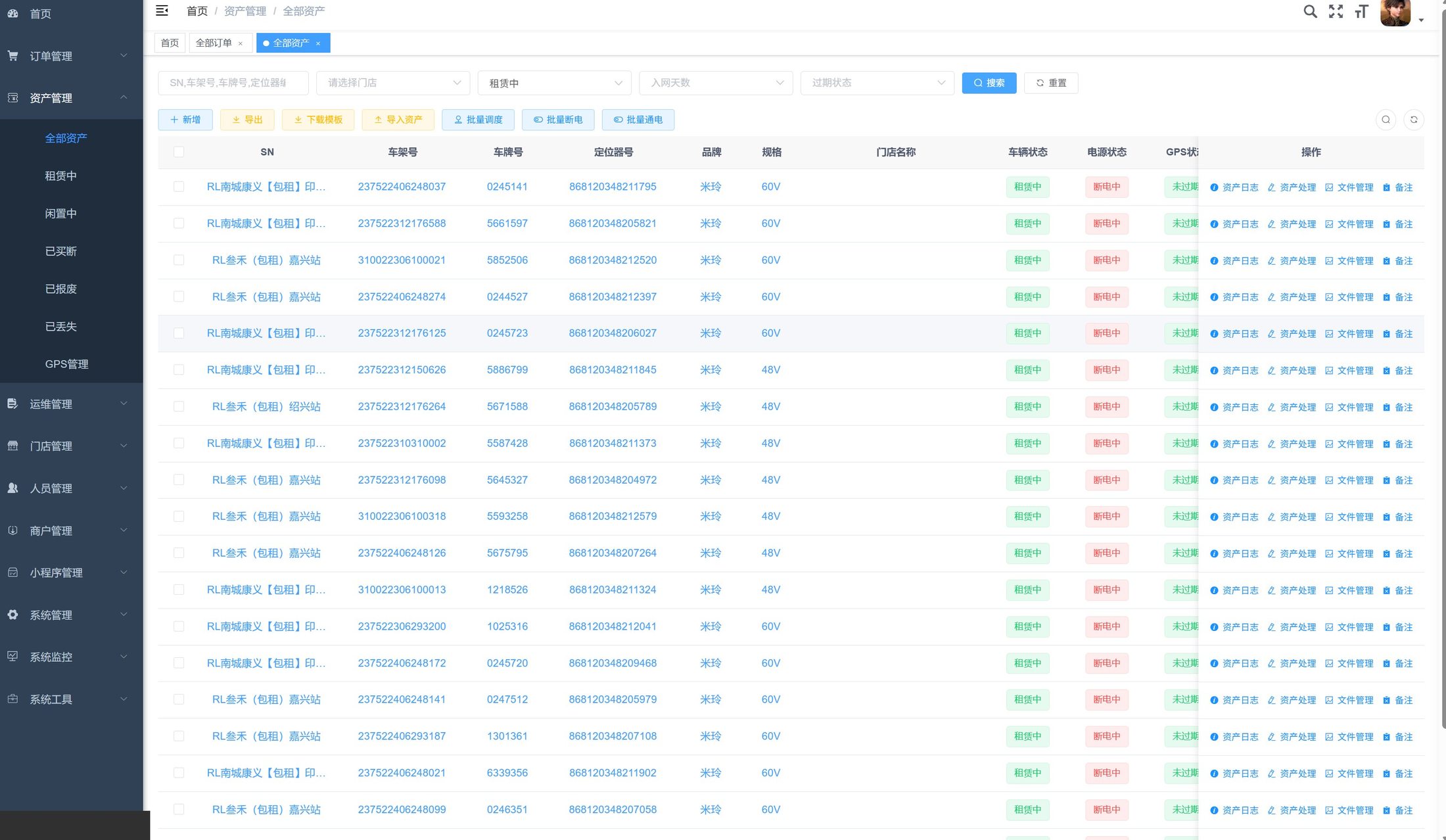Open the 过期状态 dropdown
Image resolution: width=1446 pixels, height=840 pixels.
click(877, 83)
